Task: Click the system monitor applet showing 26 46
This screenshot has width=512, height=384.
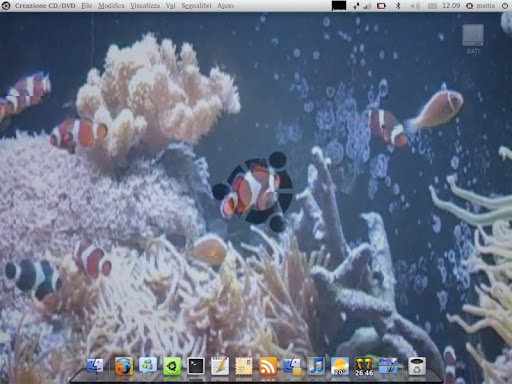Action: pyautogui.click(x=364, y=367)
